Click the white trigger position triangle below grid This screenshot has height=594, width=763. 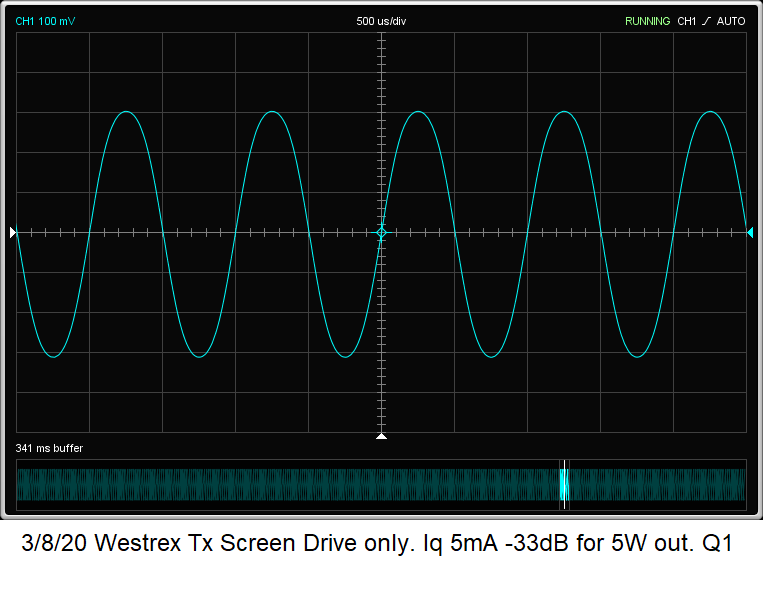tap(382, 436)
